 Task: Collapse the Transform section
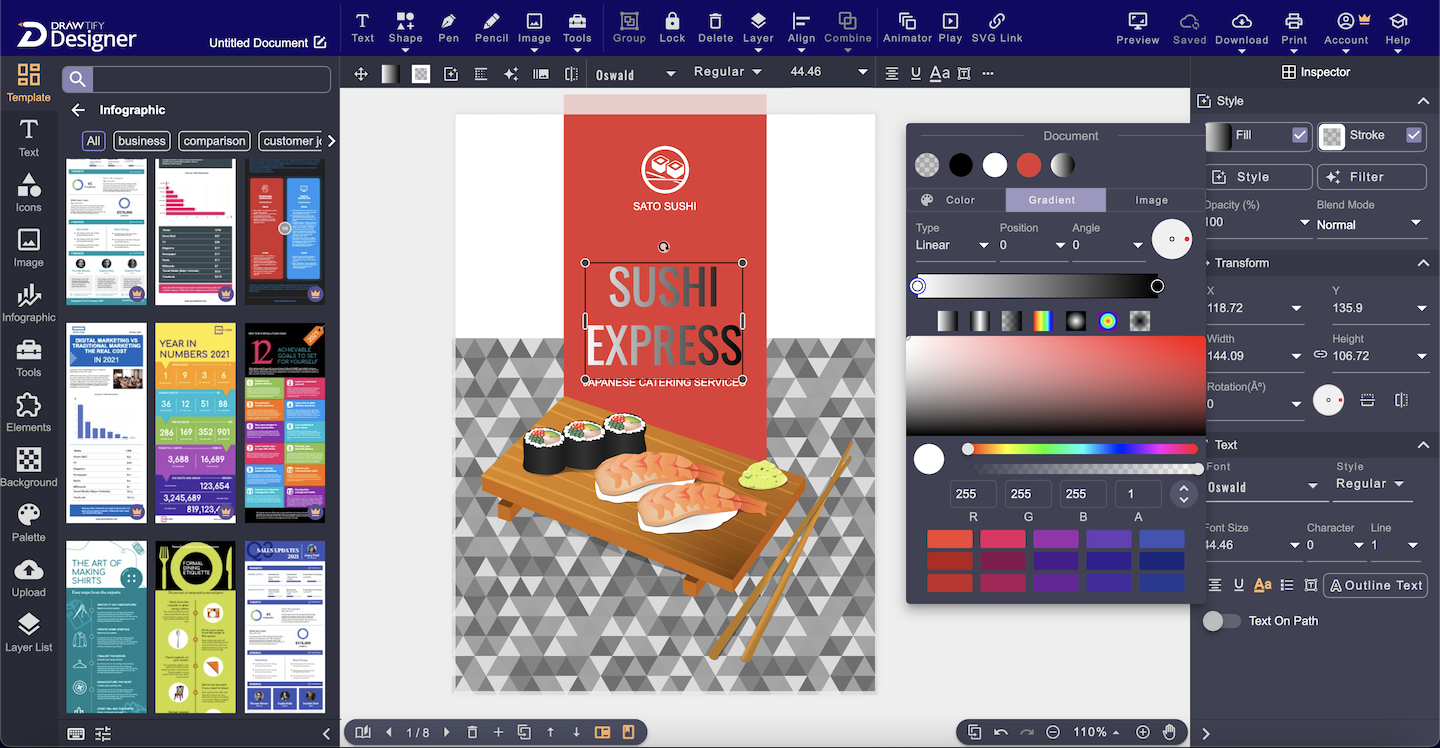coord(1423,263)
